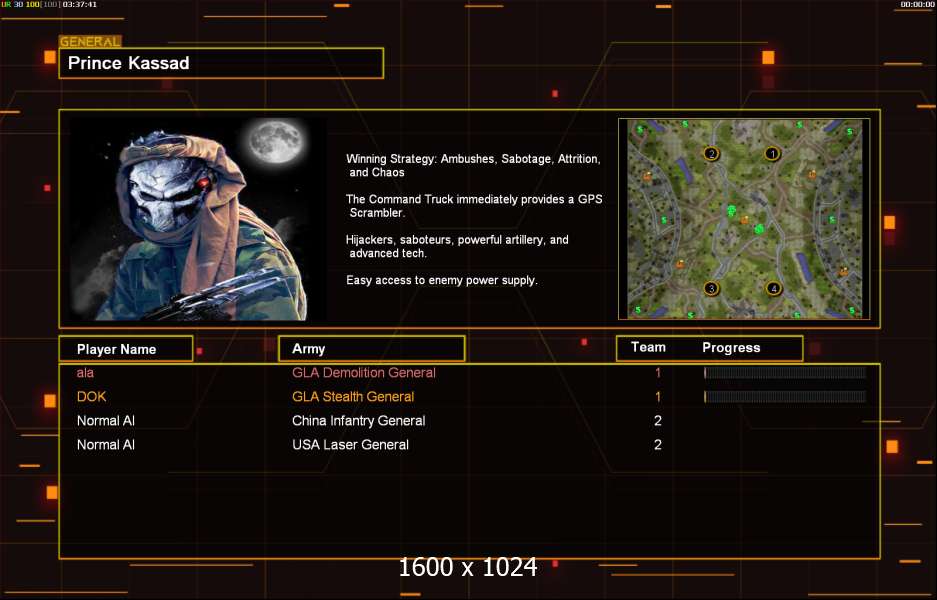
Task: Click the 00:00:00 clock in the corner
Action: (x=917, y=4)
